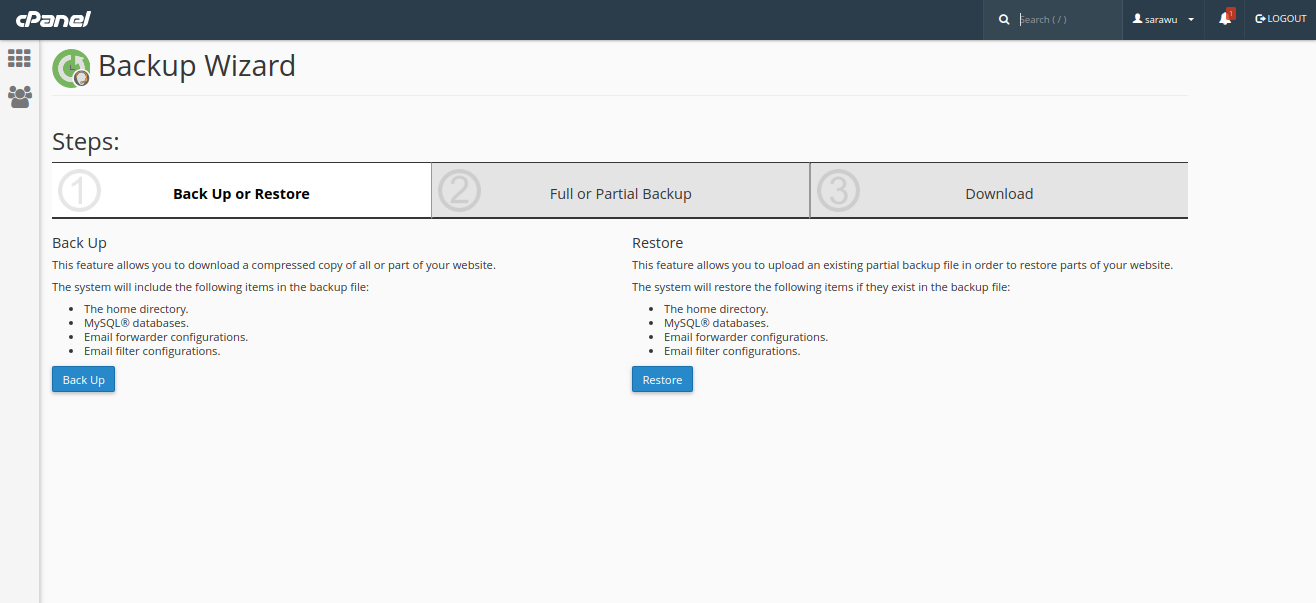Switch to Full or Partial Backup step
The height and width of the screenshot is (603, 1316).
tap(620, 194)
